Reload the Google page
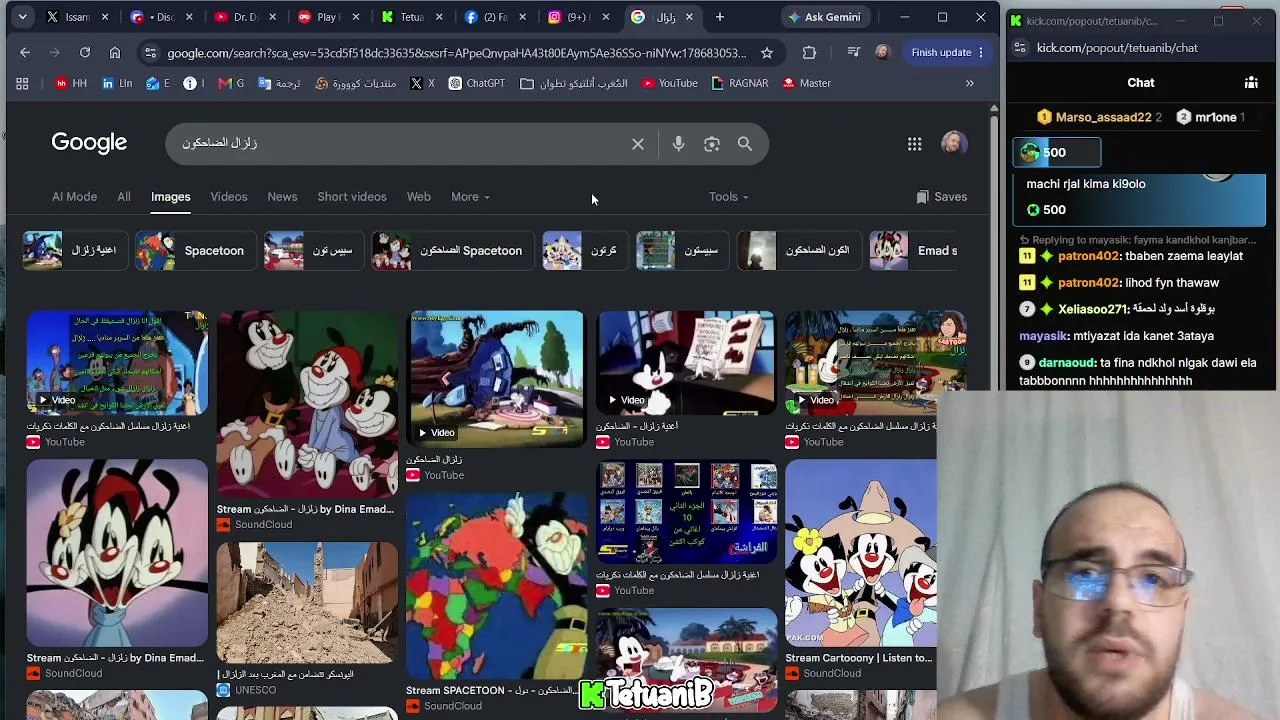Screen dimensions: 1280x720 tap(85, 52)
